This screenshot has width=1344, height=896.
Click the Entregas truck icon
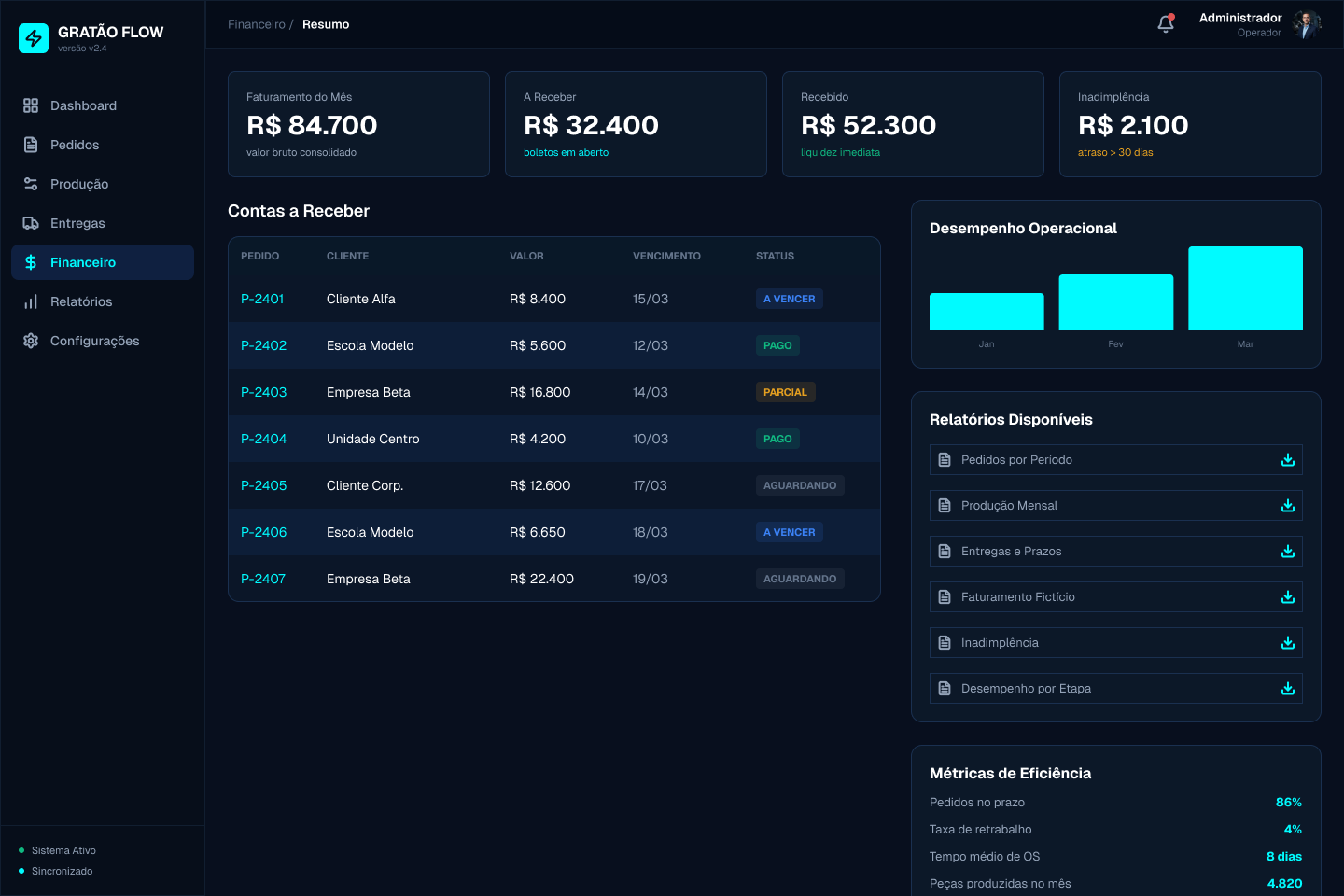(31, 223)
